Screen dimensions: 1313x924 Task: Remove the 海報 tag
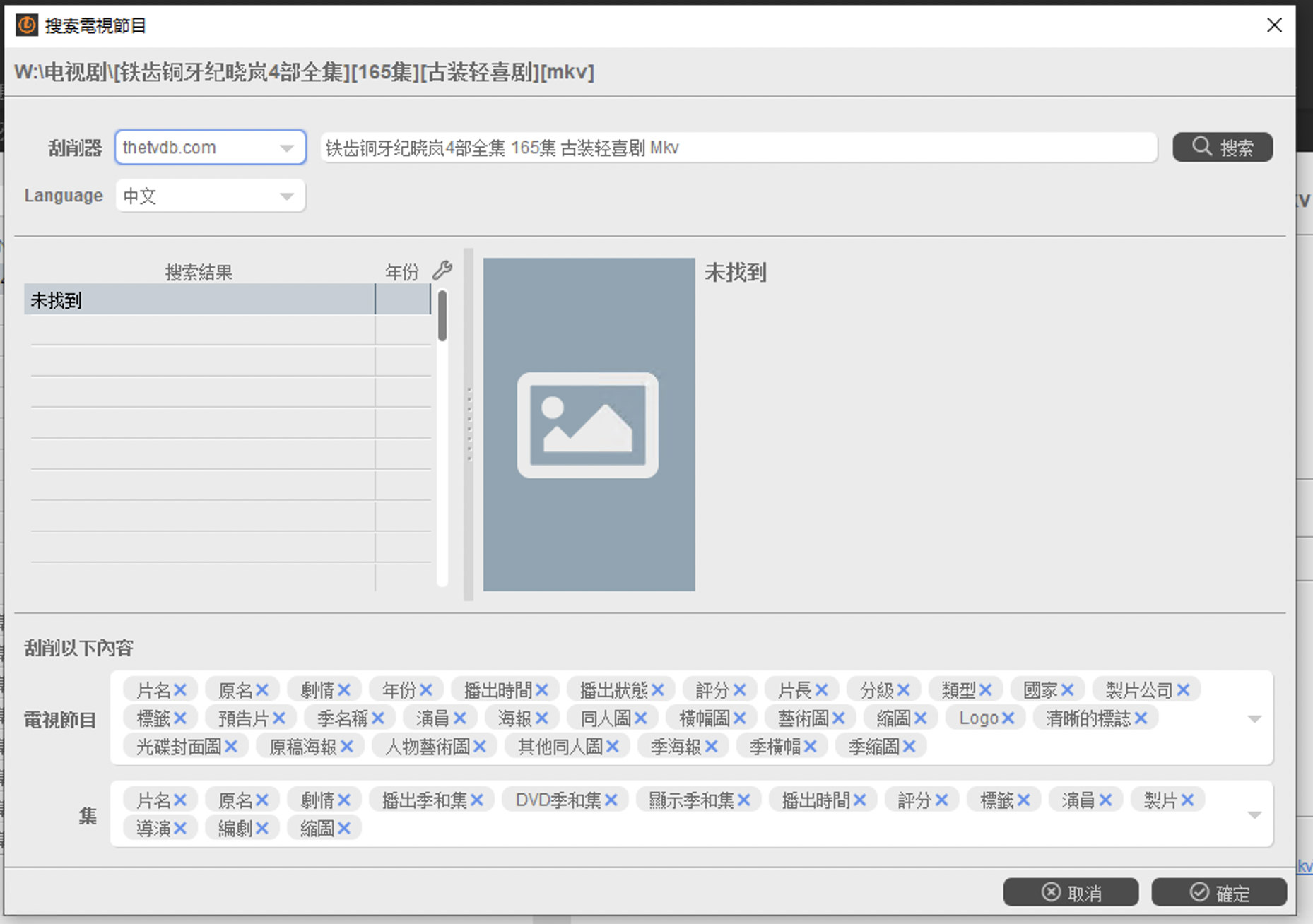[542, 718]
